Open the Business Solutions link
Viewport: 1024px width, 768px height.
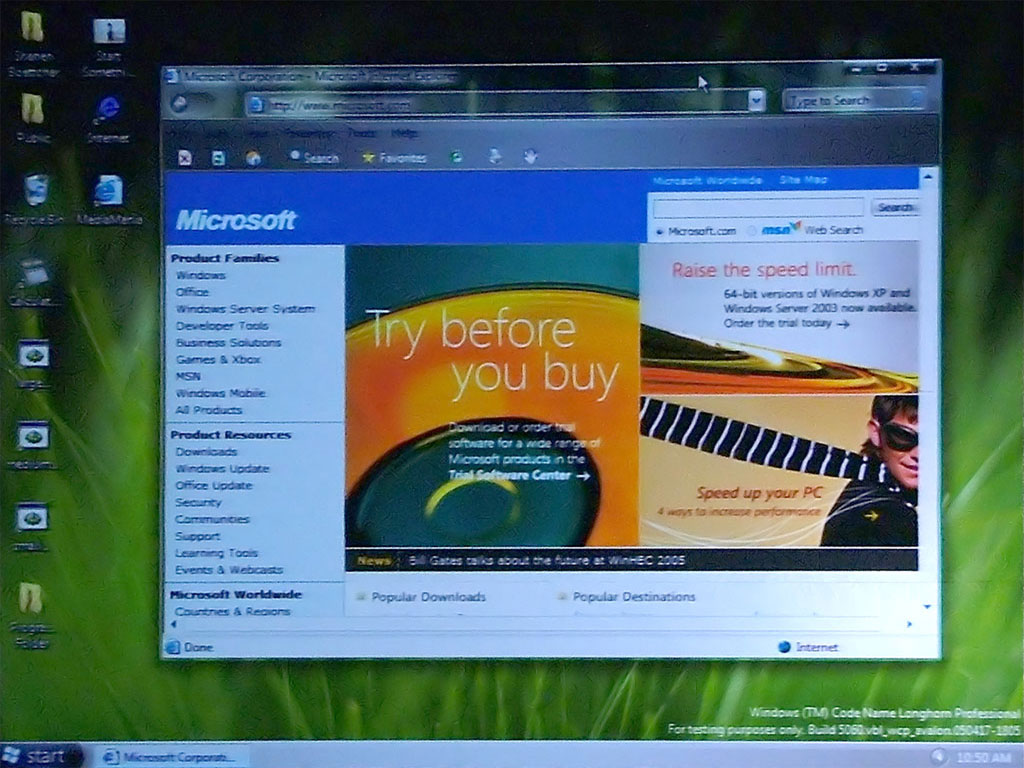pyautogui.click(x=228, y=343)
